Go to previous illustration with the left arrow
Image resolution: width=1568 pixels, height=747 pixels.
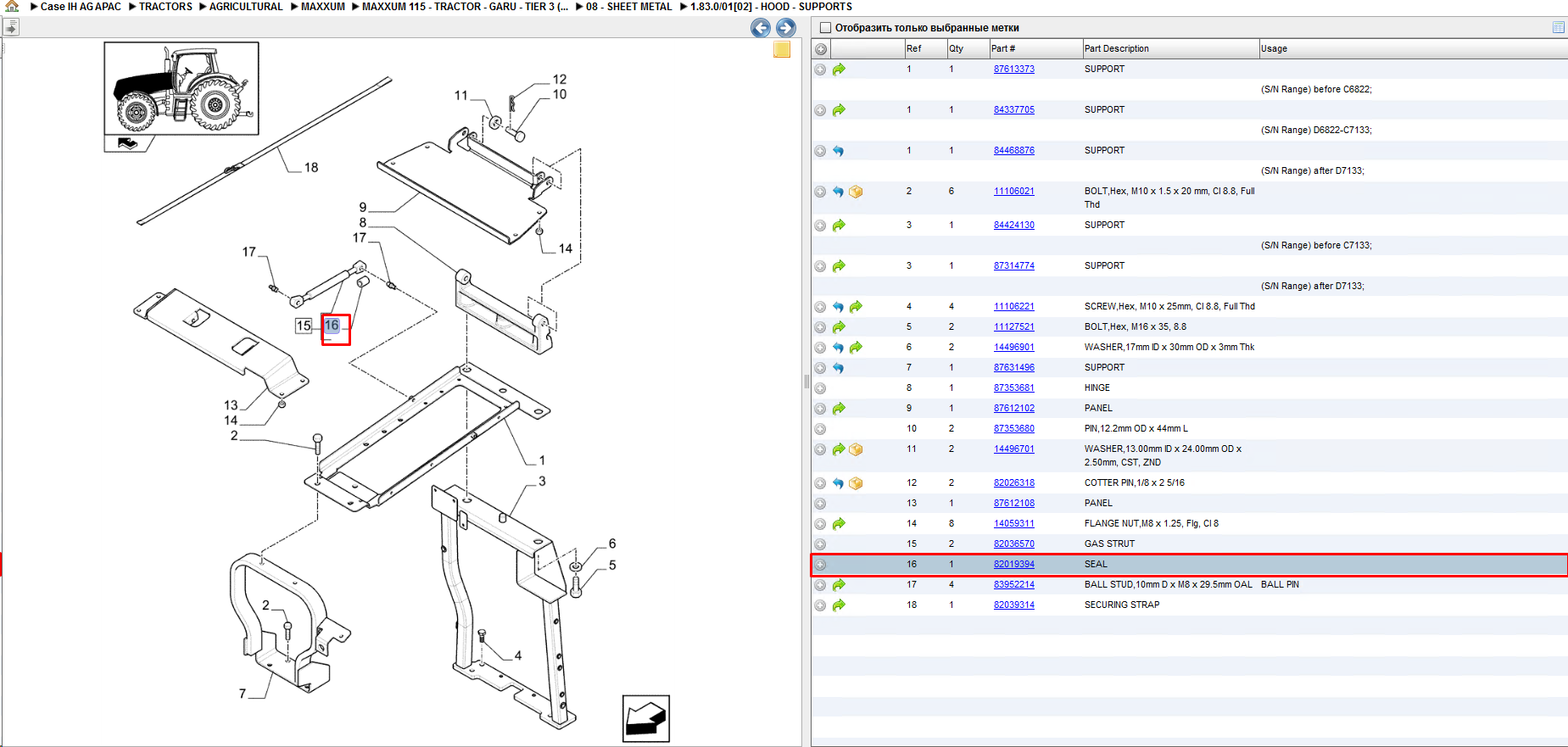(761, 28)
